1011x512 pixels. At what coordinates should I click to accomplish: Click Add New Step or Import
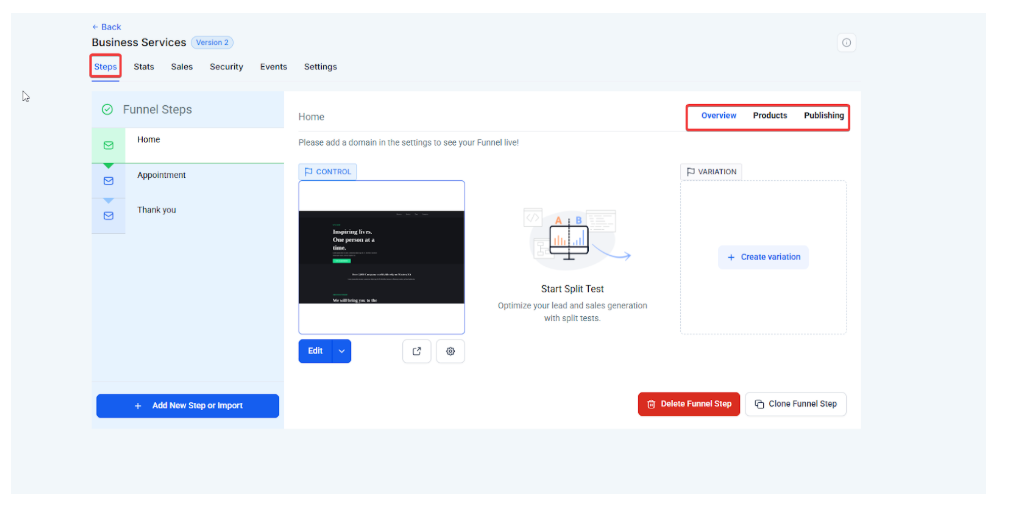[x=187, y=406]
